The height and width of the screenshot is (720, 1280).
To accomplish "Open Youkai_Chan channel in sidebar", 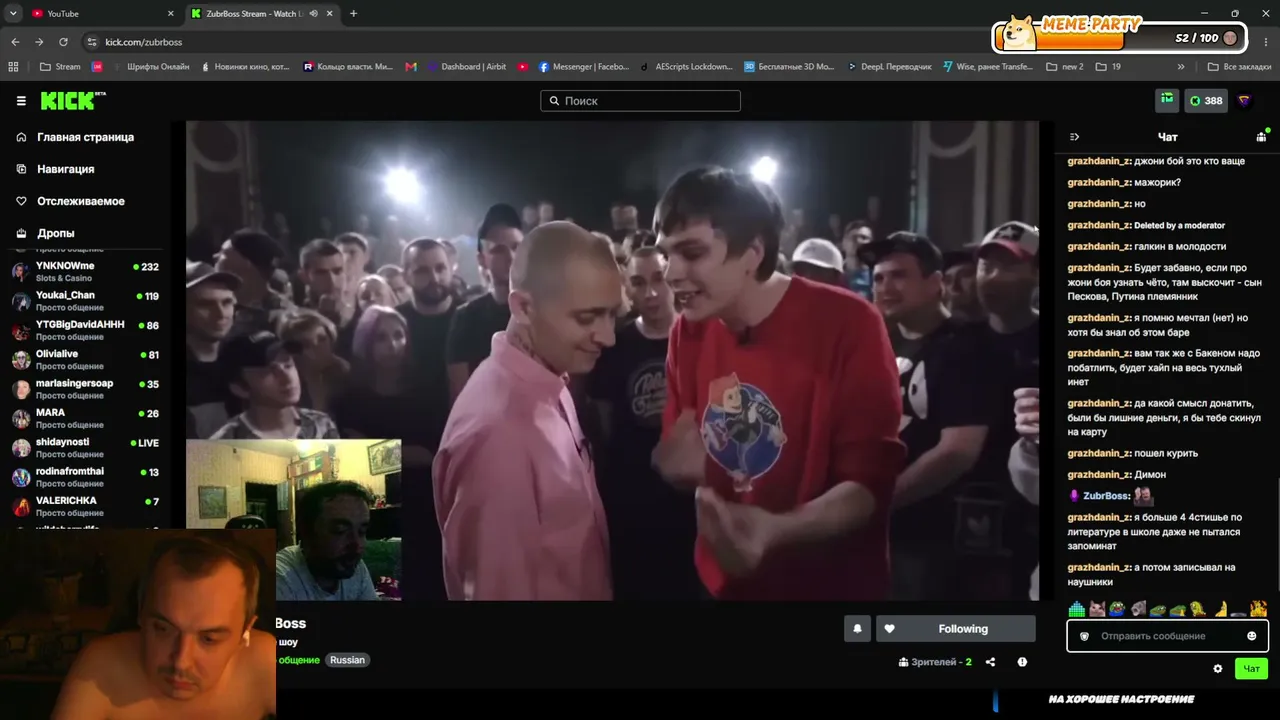I will pyautogui.click(x=85, y=301).
